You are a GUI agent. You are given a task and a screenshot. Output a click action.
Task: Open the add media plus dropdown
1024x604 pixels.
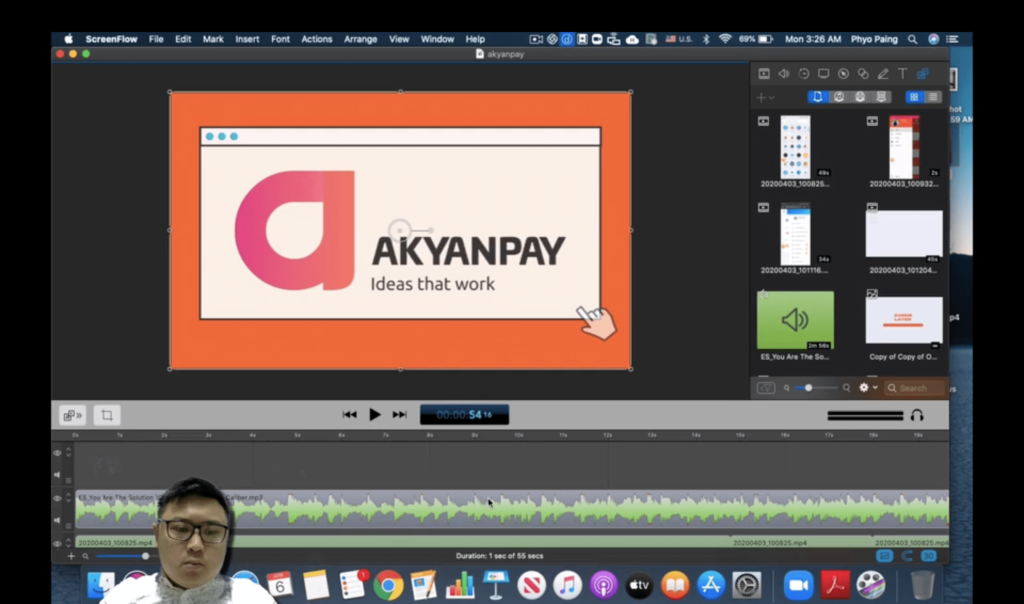tap(765, 98)
